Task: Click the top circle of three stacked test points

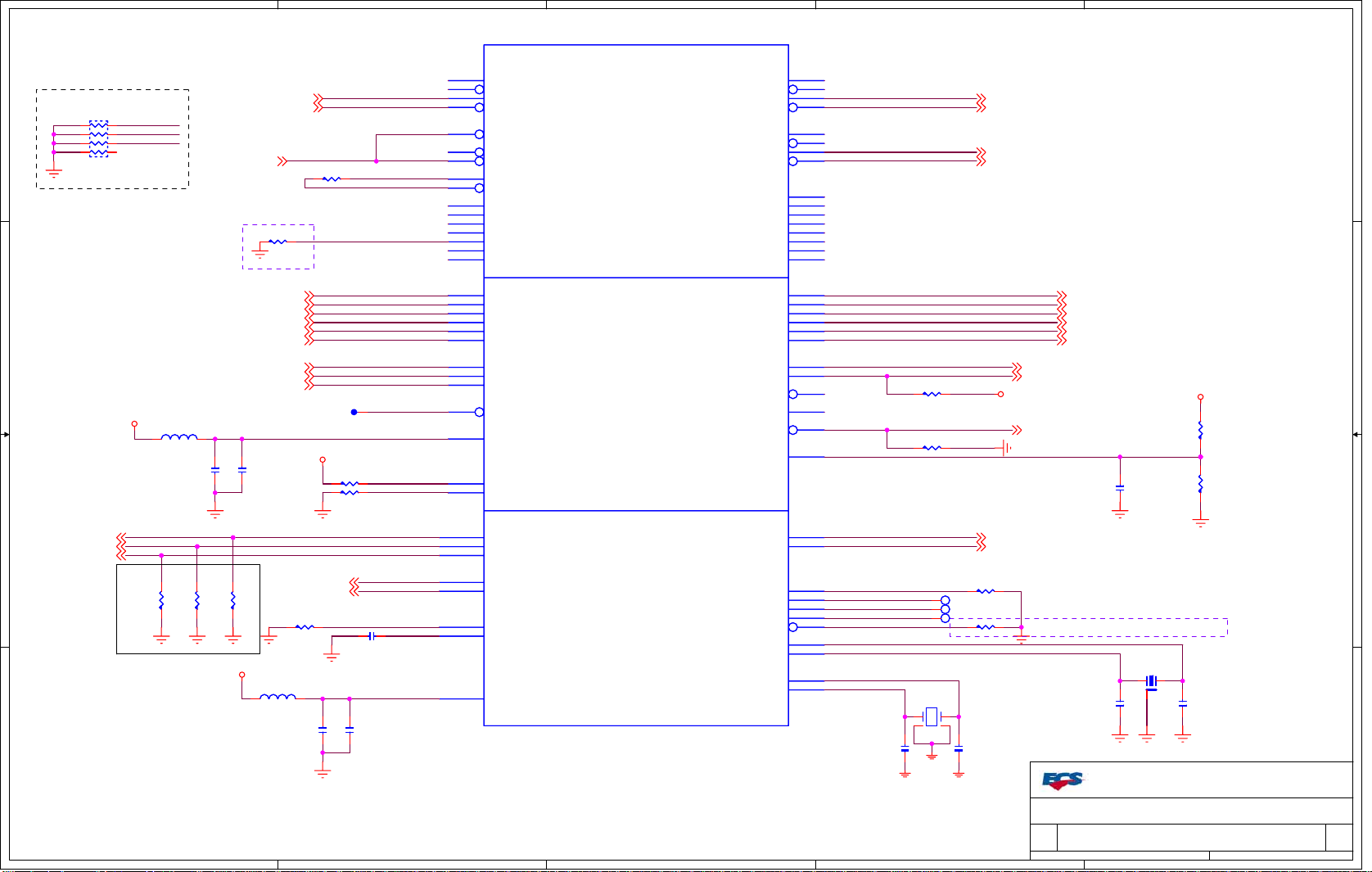Action: 946,600
